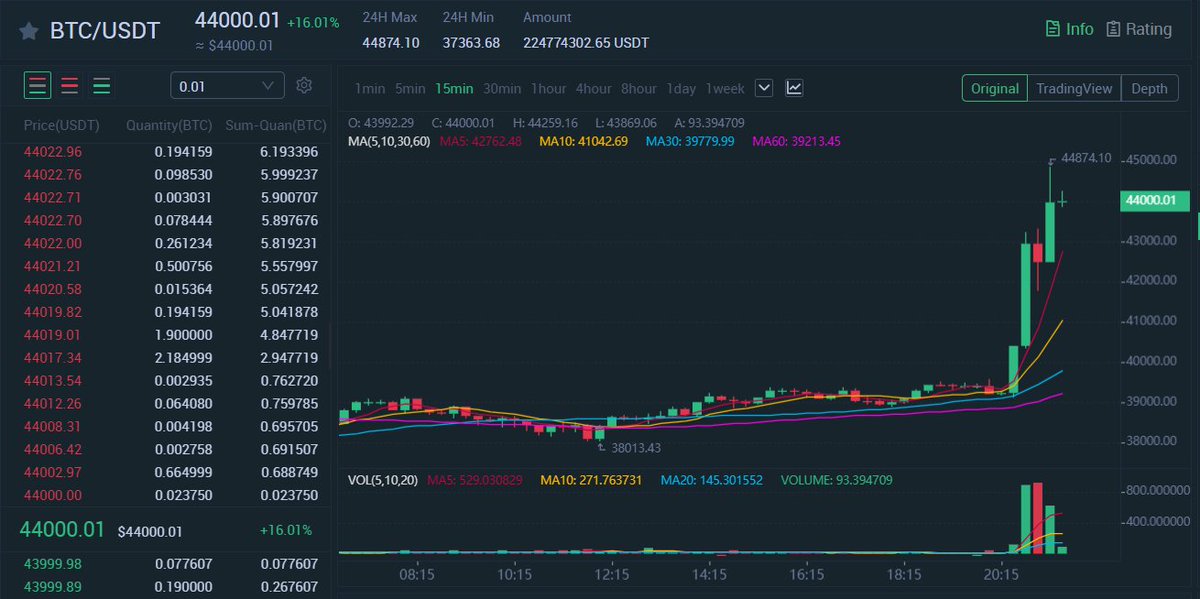Select the 15min chart interval
The height and width of the screenshot is (599, 1200).
(454, 88)
